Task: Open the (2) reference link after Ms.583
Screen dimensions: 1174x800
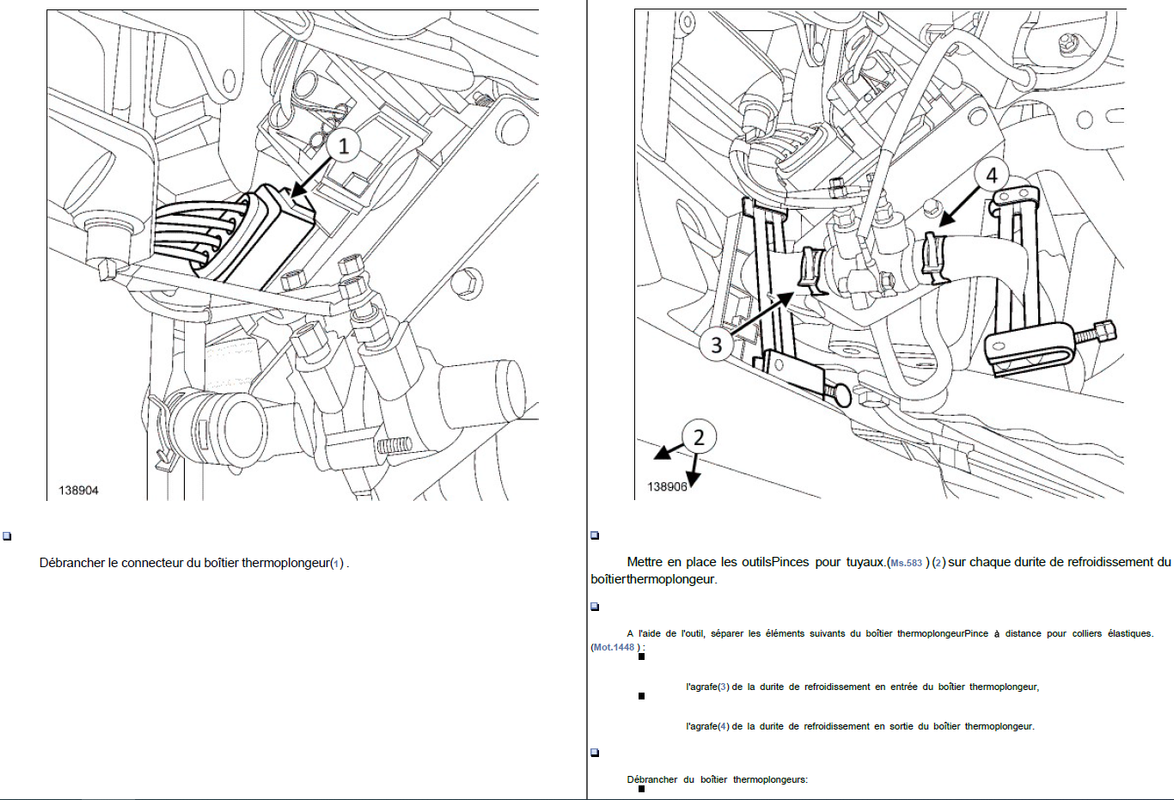Action: click(939, 563)
